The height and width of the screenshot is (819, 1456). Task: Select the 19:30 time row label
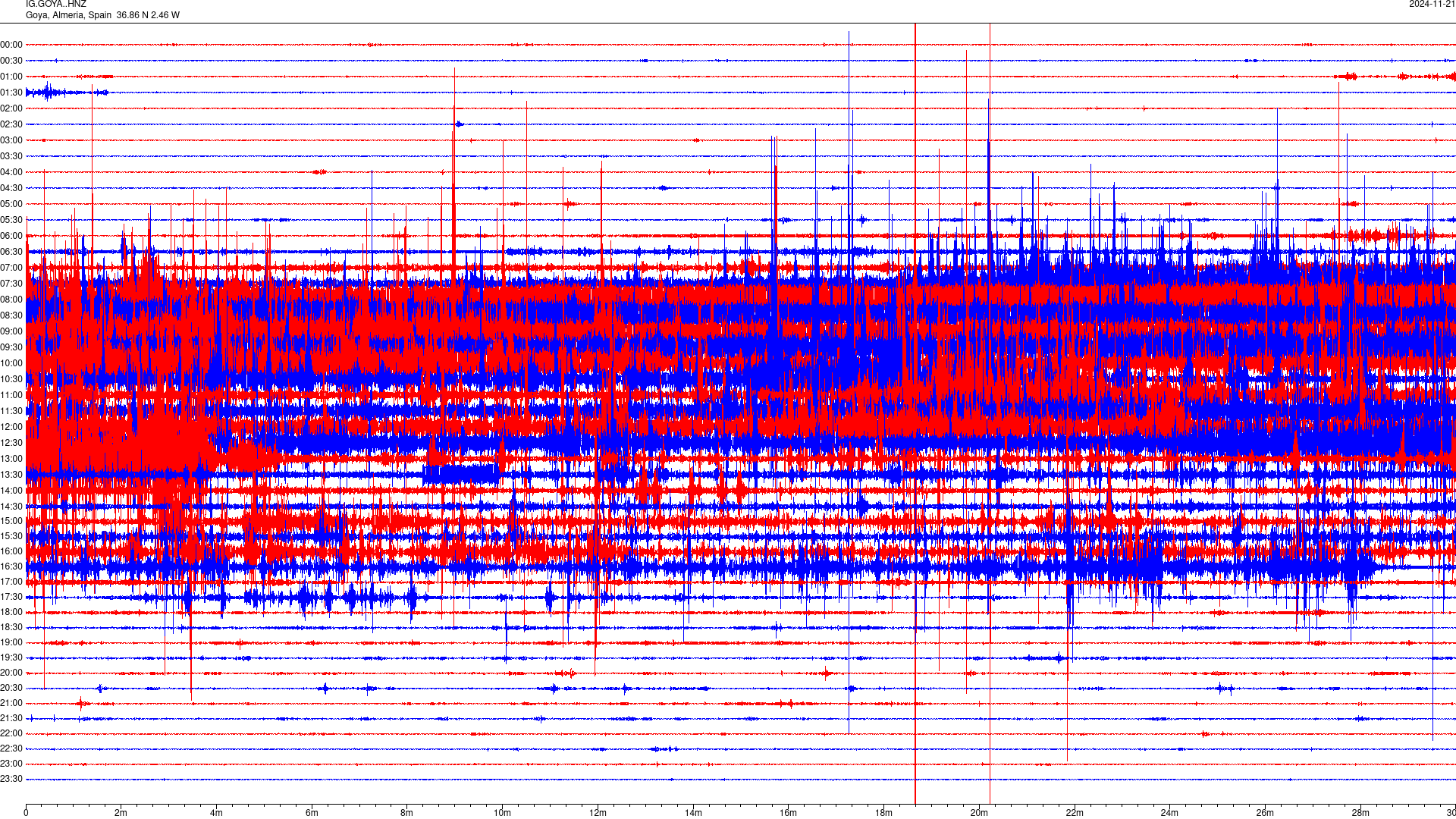11,657
